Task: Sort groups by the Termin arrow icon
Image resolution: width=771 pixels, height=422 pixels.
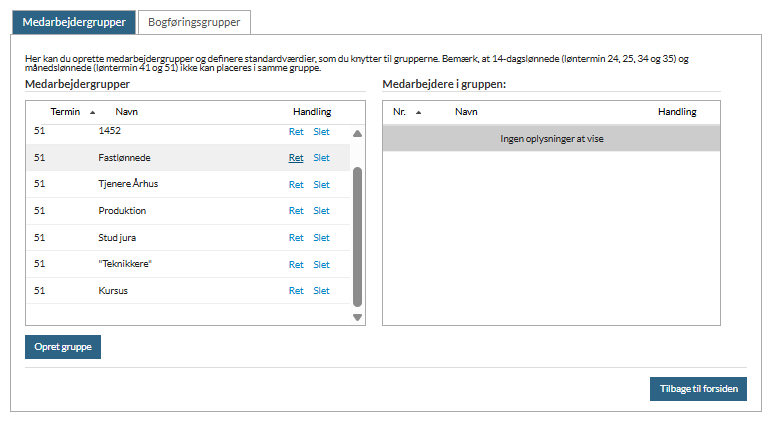Action: (92, 113)
